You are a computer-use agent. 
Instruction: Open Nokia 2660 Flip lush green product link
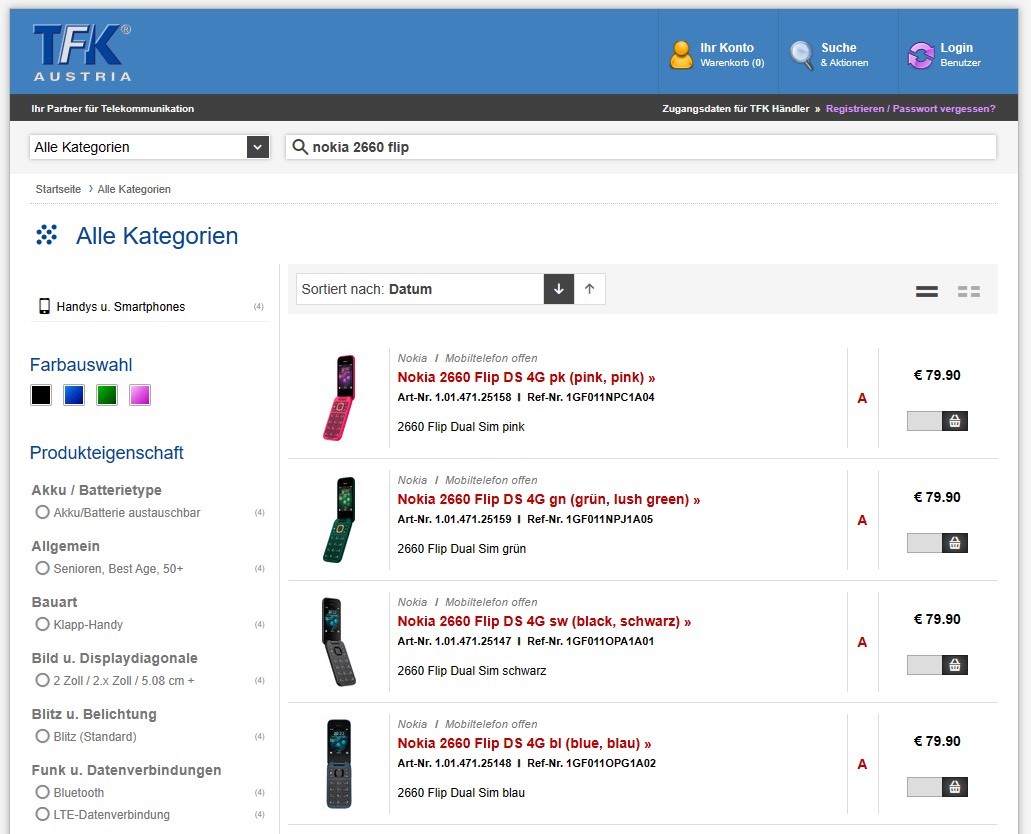pos(548,499)
